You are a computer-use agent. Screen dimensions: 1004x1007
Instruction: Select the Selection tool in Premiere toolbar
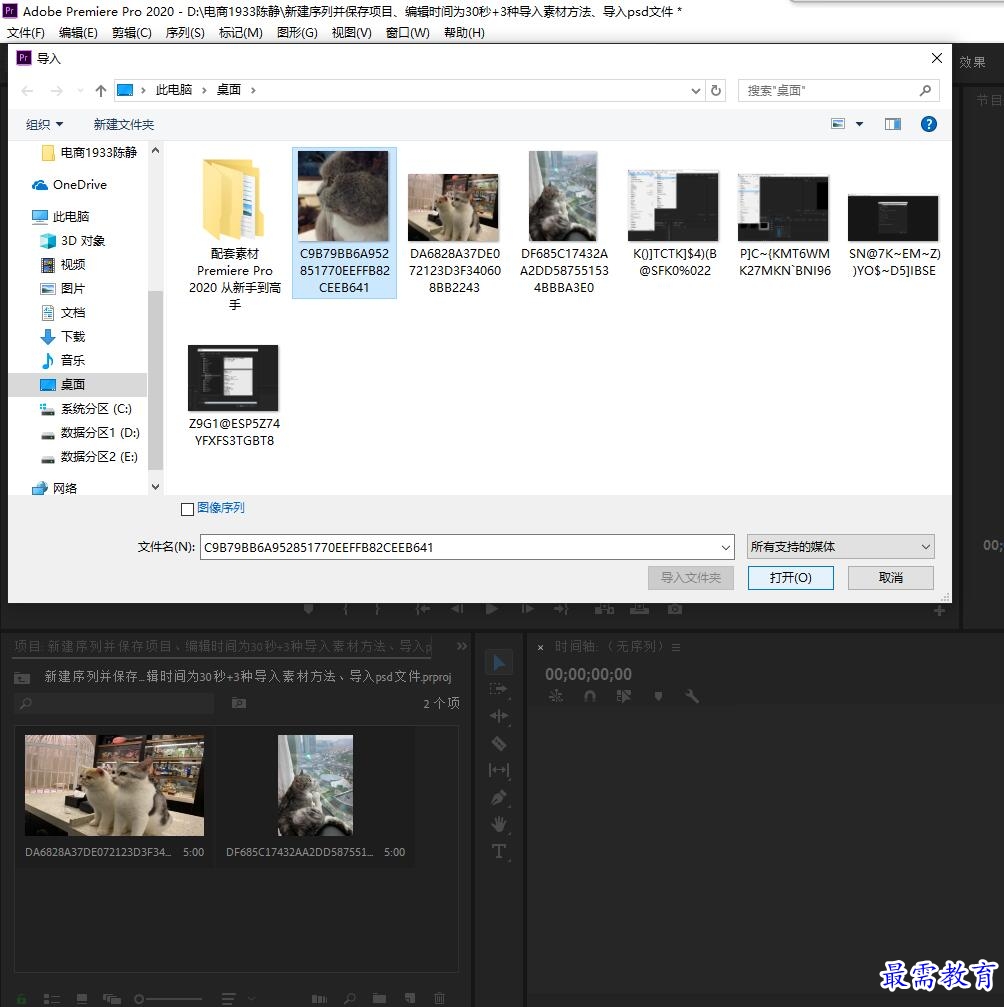pyautogui.click(x=498, y=662)
